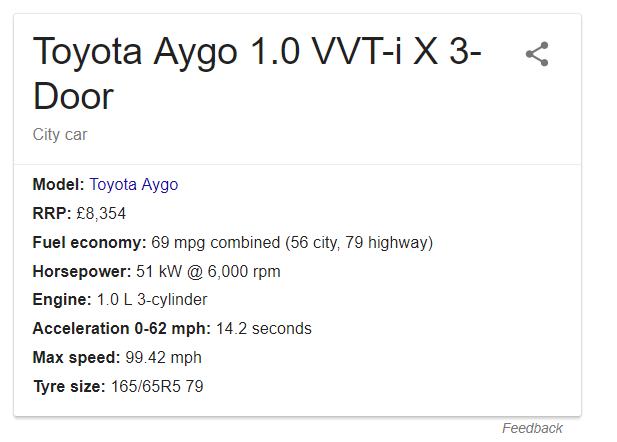Click the Feedback link

coord(532,428)
